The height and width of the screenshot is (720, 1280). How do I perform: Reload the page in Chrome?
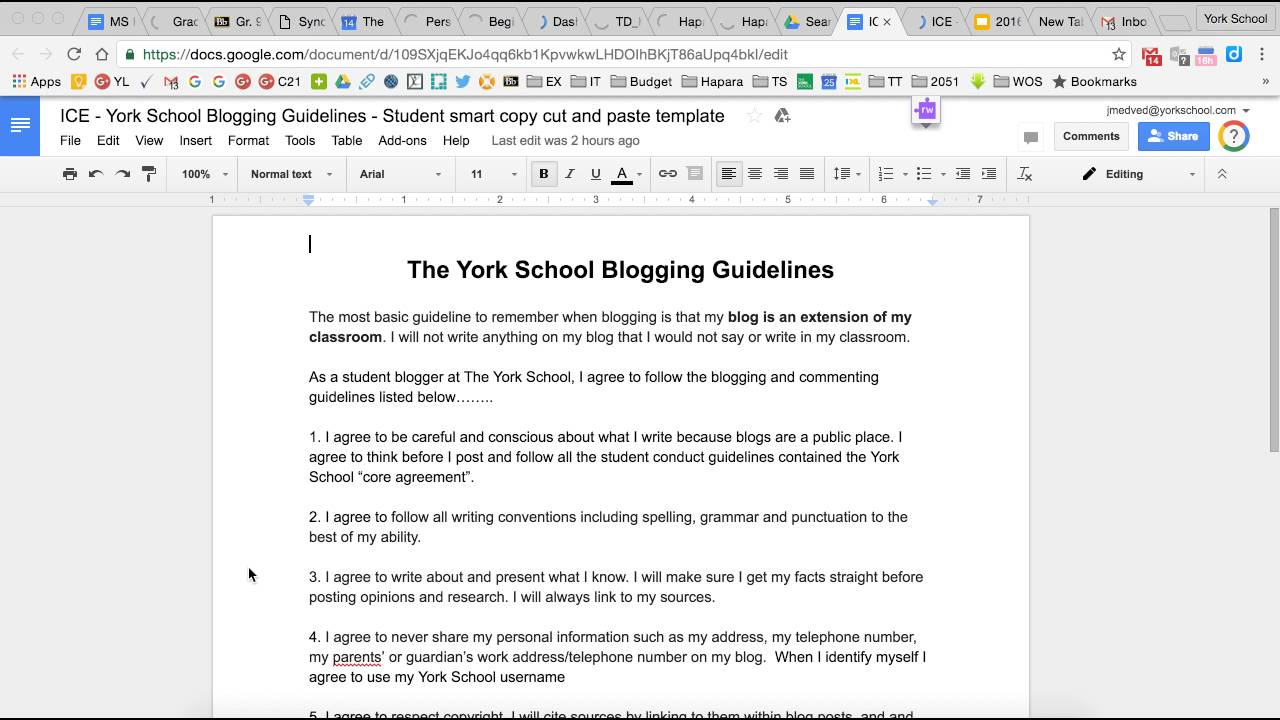pyautogui.click(x=74, y=54)
